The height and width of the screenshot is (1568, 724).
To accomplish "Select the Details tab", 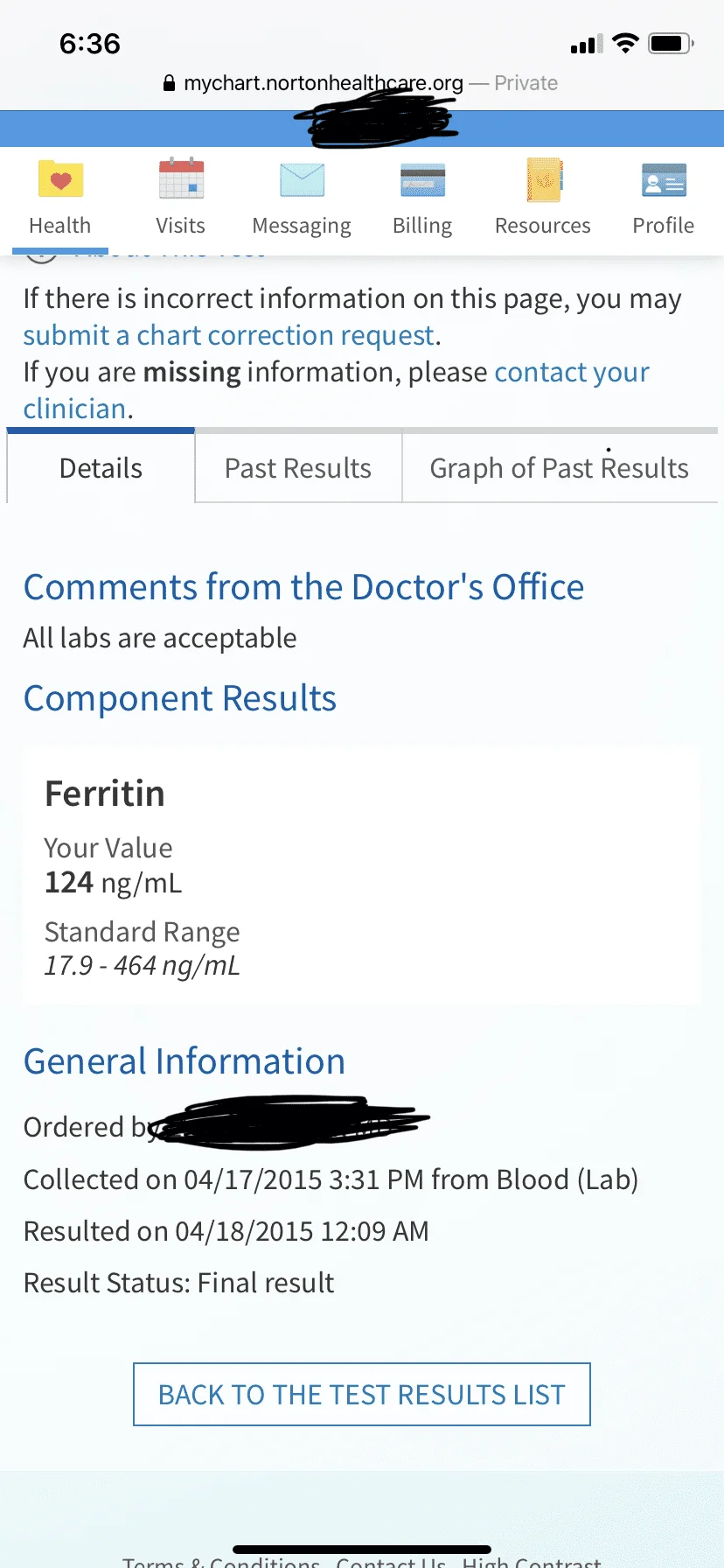I will (x=101, y=468).
